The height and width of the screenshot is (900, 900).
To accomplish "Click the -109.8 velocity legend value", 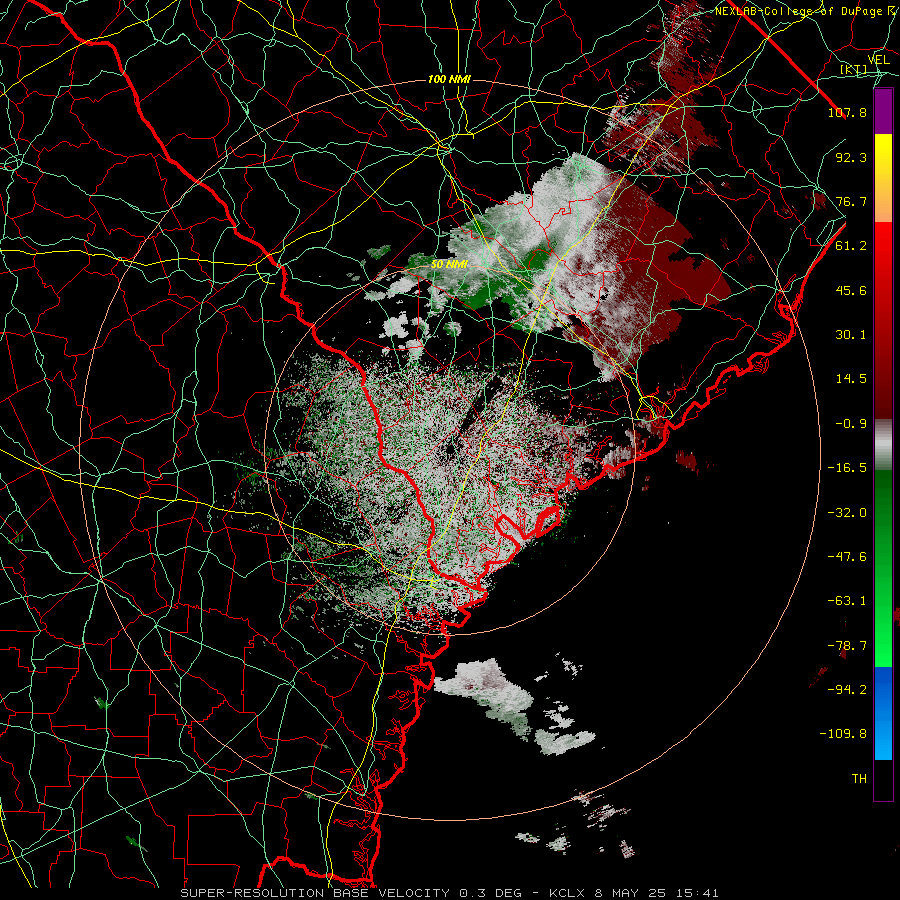I will point(844,734).
